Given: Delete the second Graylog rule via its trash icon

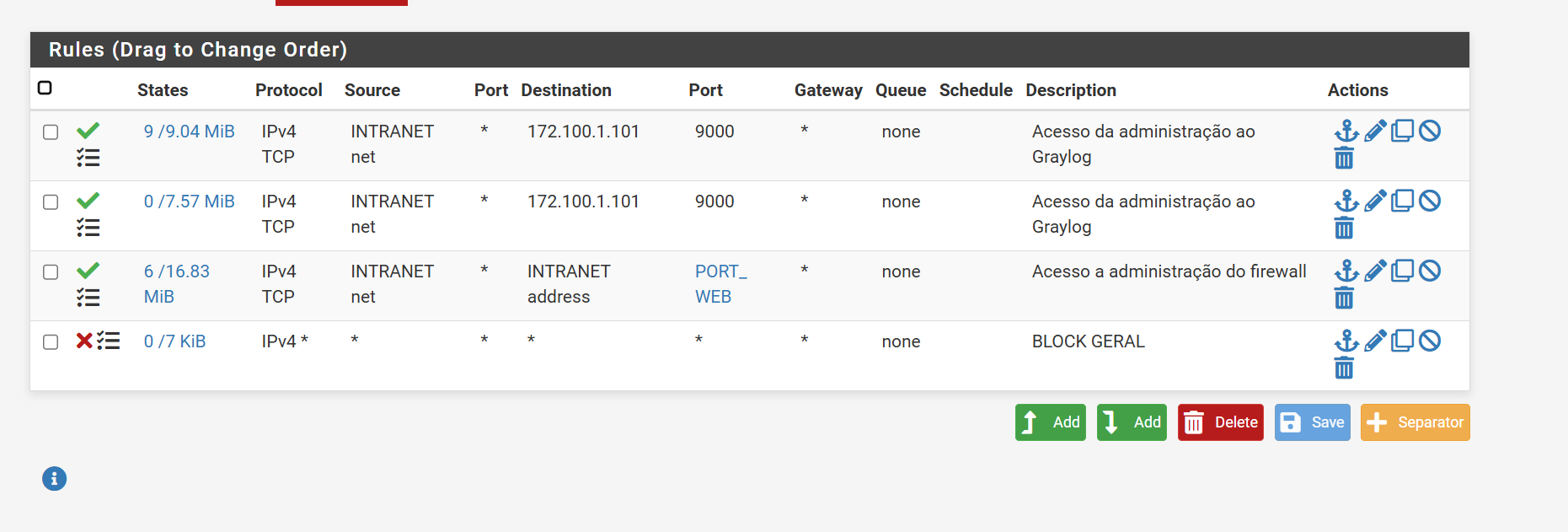Looking at the screenshot, I should tap(1344, 228).
